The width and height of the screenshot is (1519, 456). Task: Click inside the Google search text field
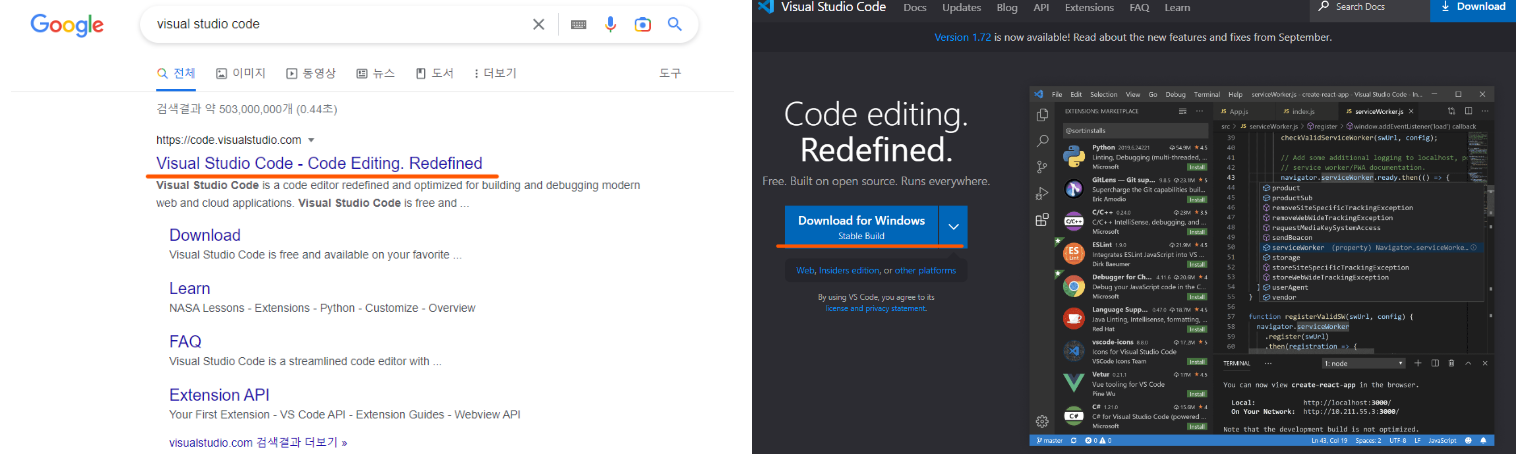click(x=340, y=24)
